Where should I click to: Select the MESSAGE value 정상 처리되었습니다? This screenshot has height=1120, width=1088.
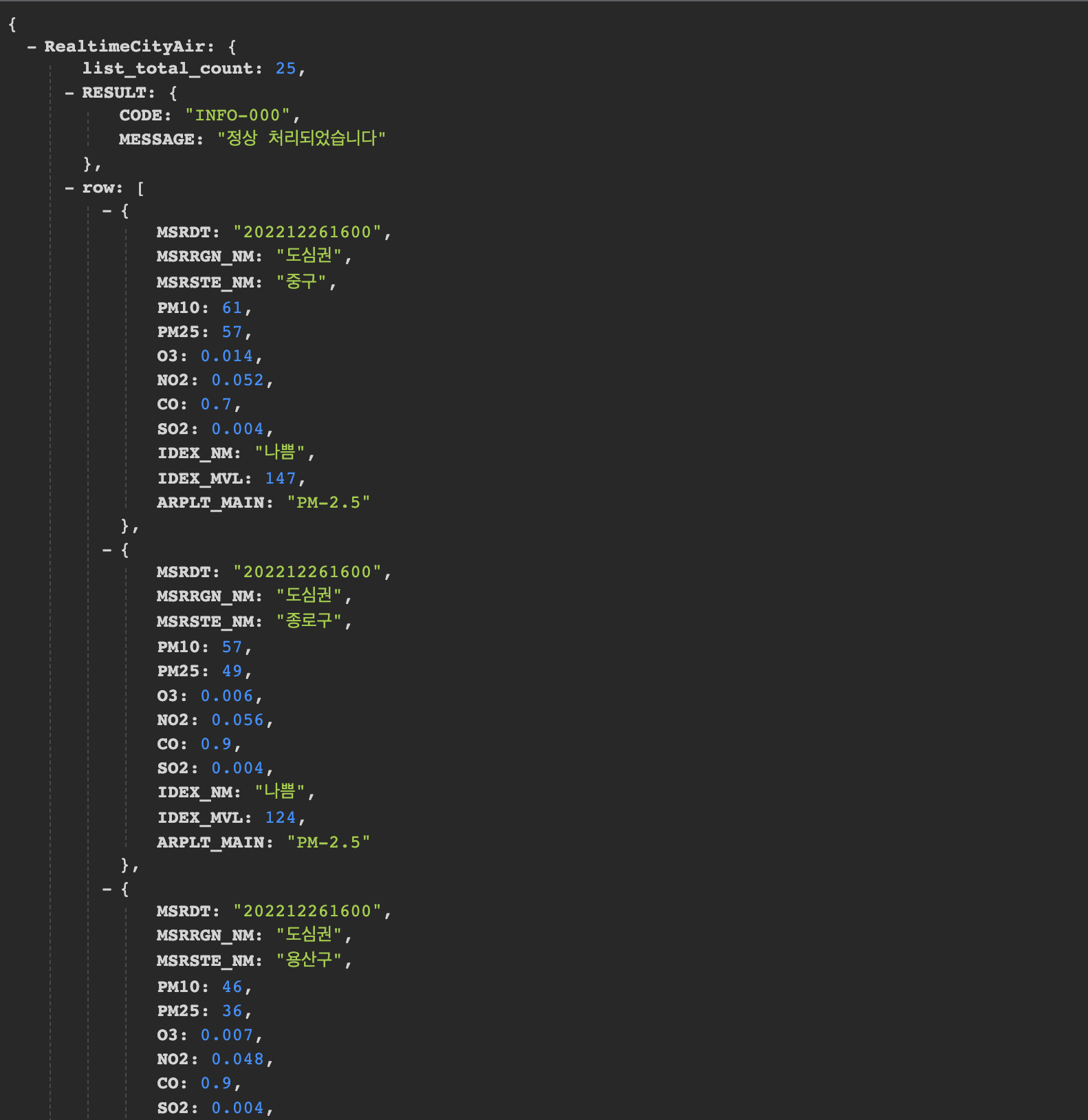click(x=301, y=138)
